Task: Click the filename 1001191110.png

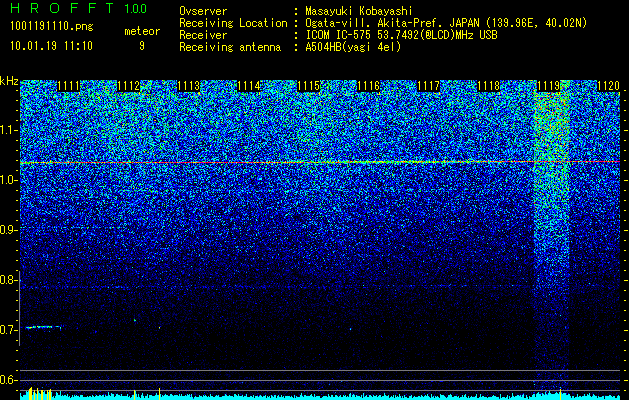Action: [x=52, y=27]
